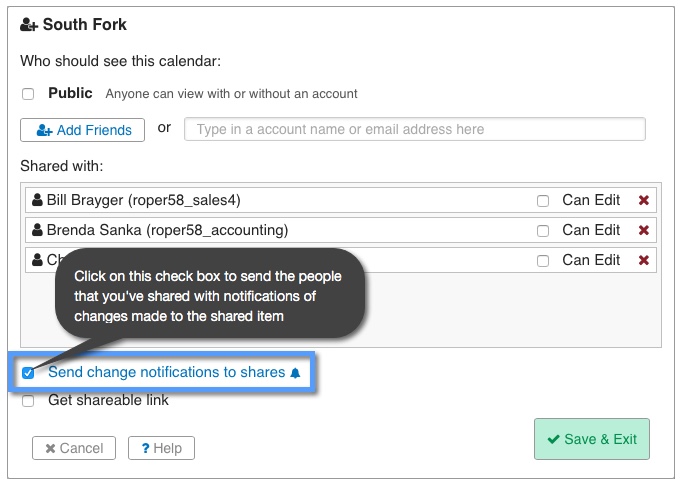Toggle Can Edit for Bill Brayger

tap(543, 201)
